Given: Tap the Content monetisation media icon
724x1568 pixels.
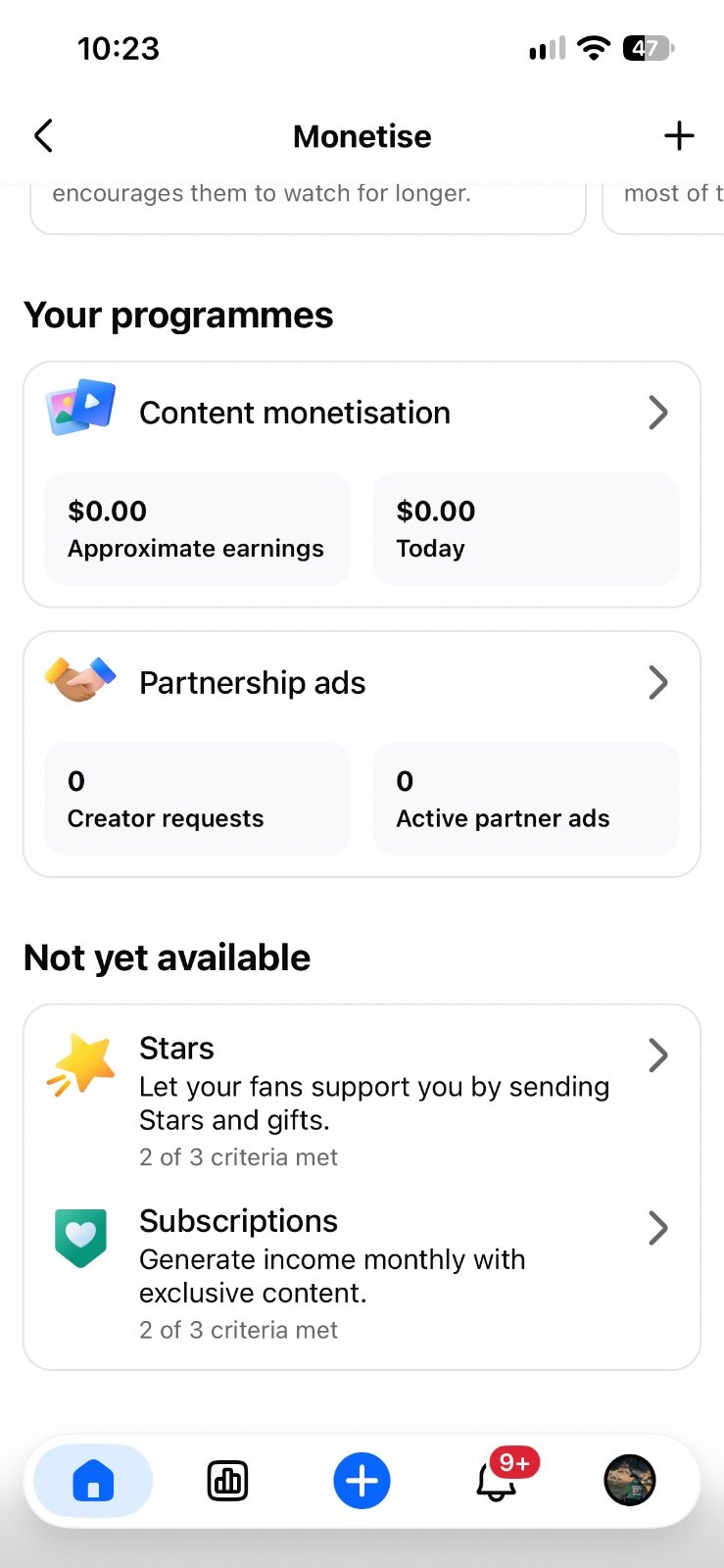Looking at the screenshot, I should coord(80,408).
